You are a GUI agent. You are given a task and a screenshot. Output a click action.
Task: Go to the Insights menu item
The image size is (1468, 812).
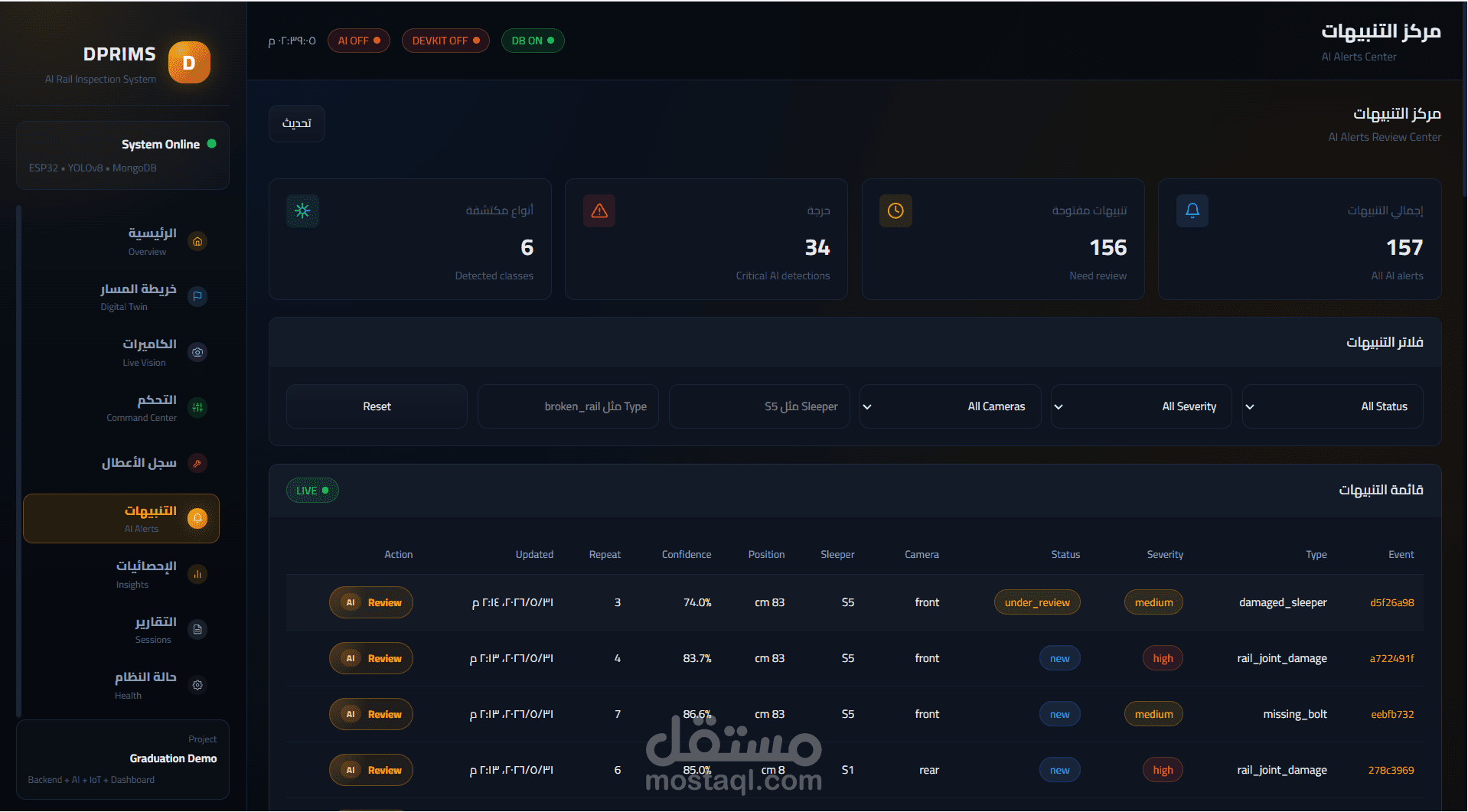click(121, 574)
